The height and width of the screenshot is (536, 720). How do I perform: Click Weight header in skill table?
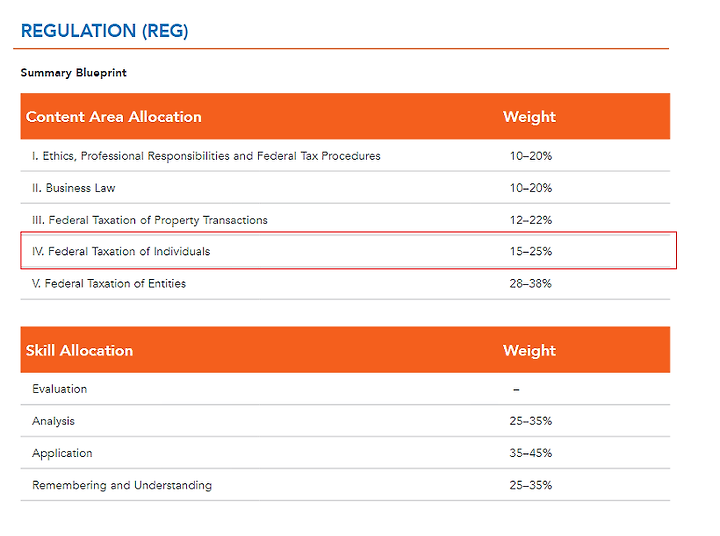tap(529, 350)
